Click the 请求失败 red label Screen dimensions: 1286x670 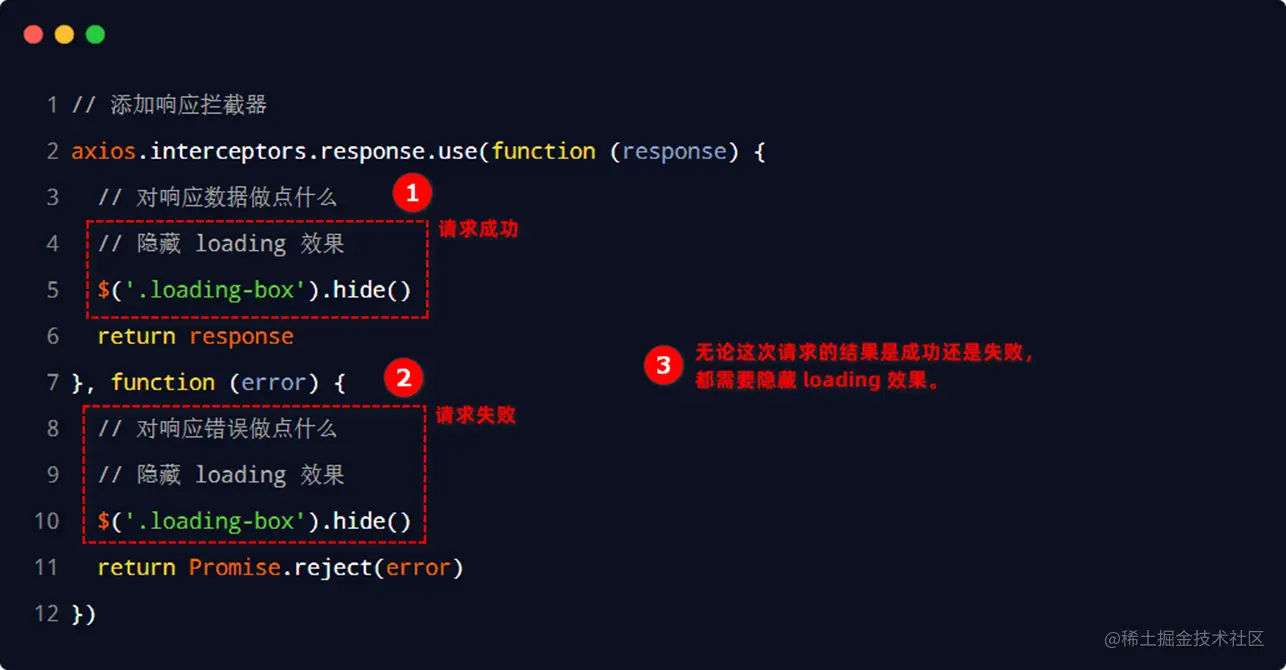pyautogui.click(x=475, y=414)
